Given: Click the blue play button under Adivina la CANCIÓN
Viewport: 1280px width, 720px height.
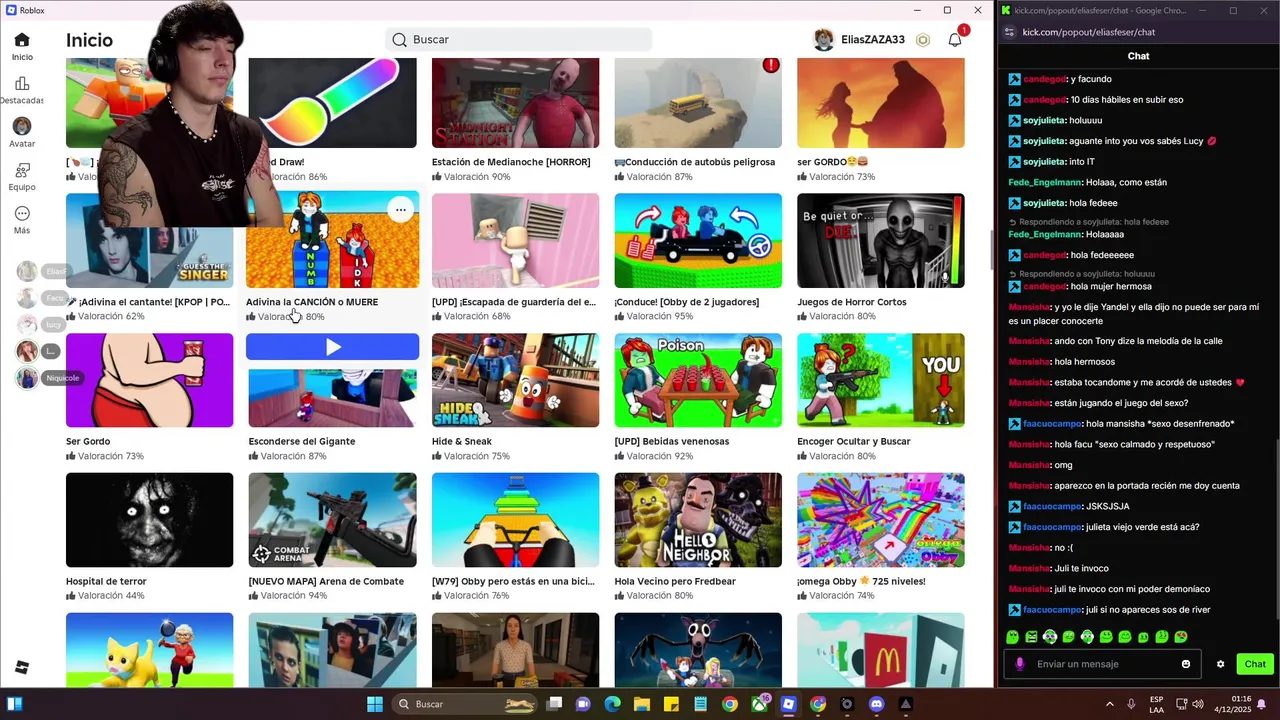Looking at the screenshot, I should 332,347.
